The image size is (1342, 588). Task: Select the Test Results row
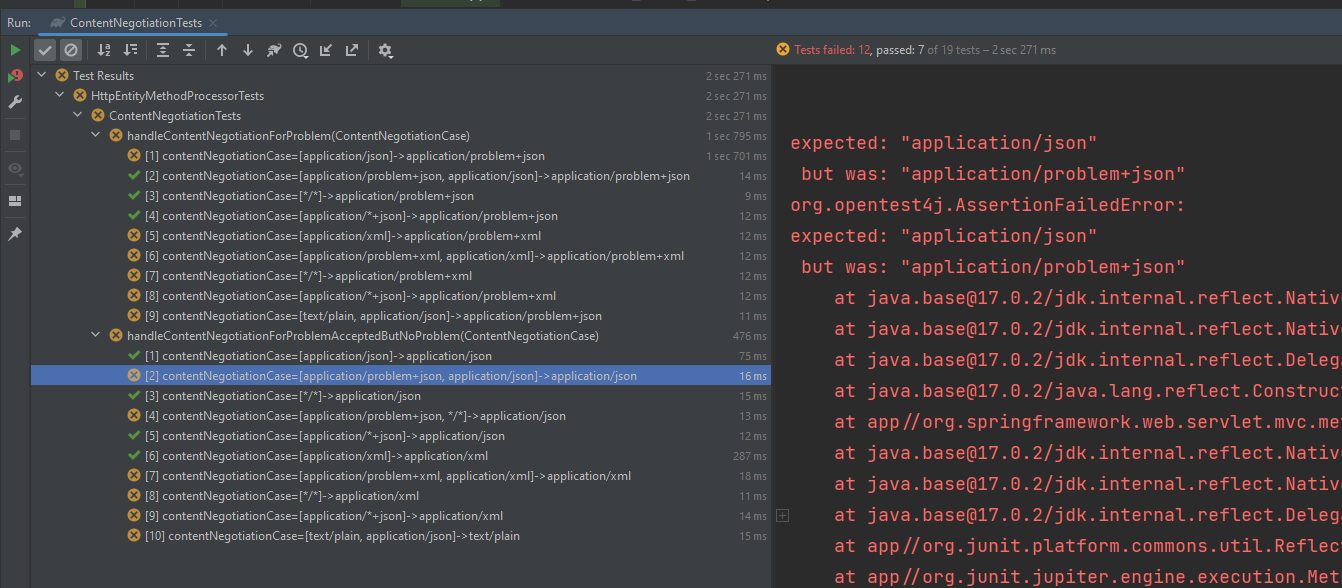[x=401, y=76]
